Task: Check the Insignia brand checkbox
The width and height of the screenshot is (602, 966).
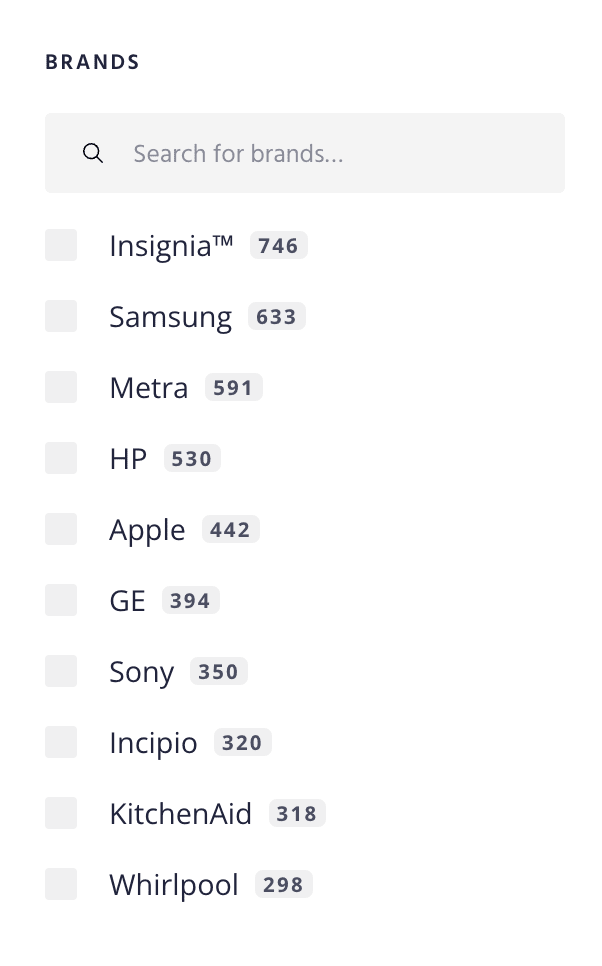Action: point(61,245)
